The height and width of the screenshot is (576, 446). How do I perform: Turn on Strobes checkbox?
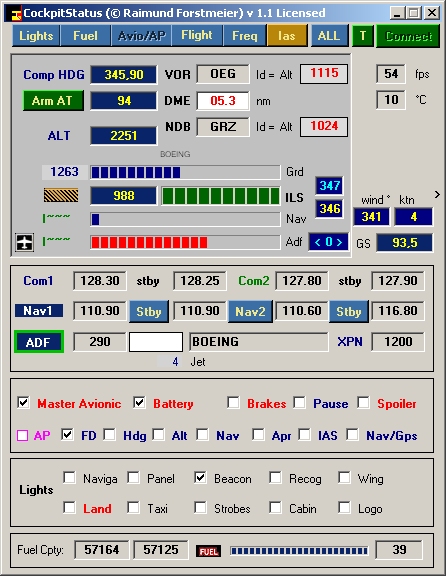(x=200, y=507)
